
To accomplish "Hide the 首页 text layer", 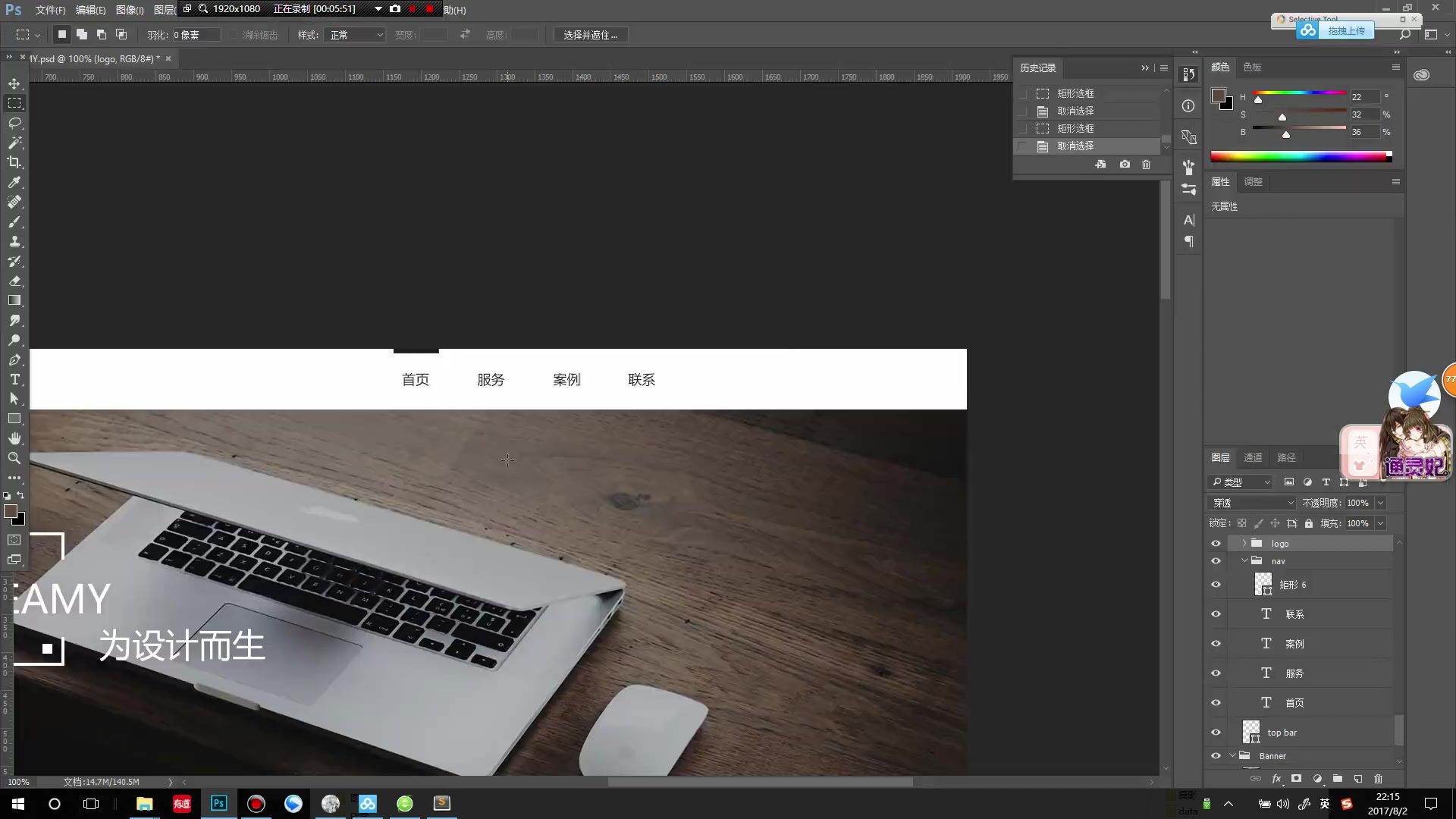I will coord(1216,703).
